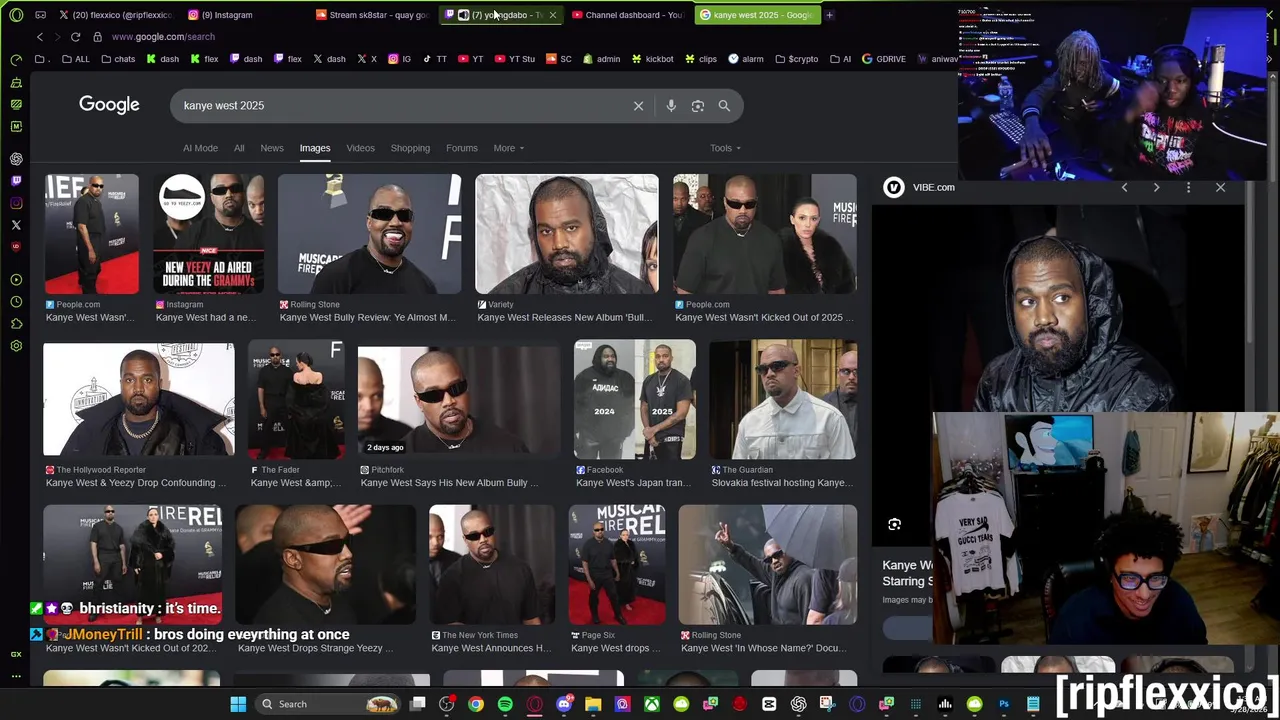Open Discord from the taskbar
Screen dimensions: 1280x720
pyautogui.click(x=564, y=704)
